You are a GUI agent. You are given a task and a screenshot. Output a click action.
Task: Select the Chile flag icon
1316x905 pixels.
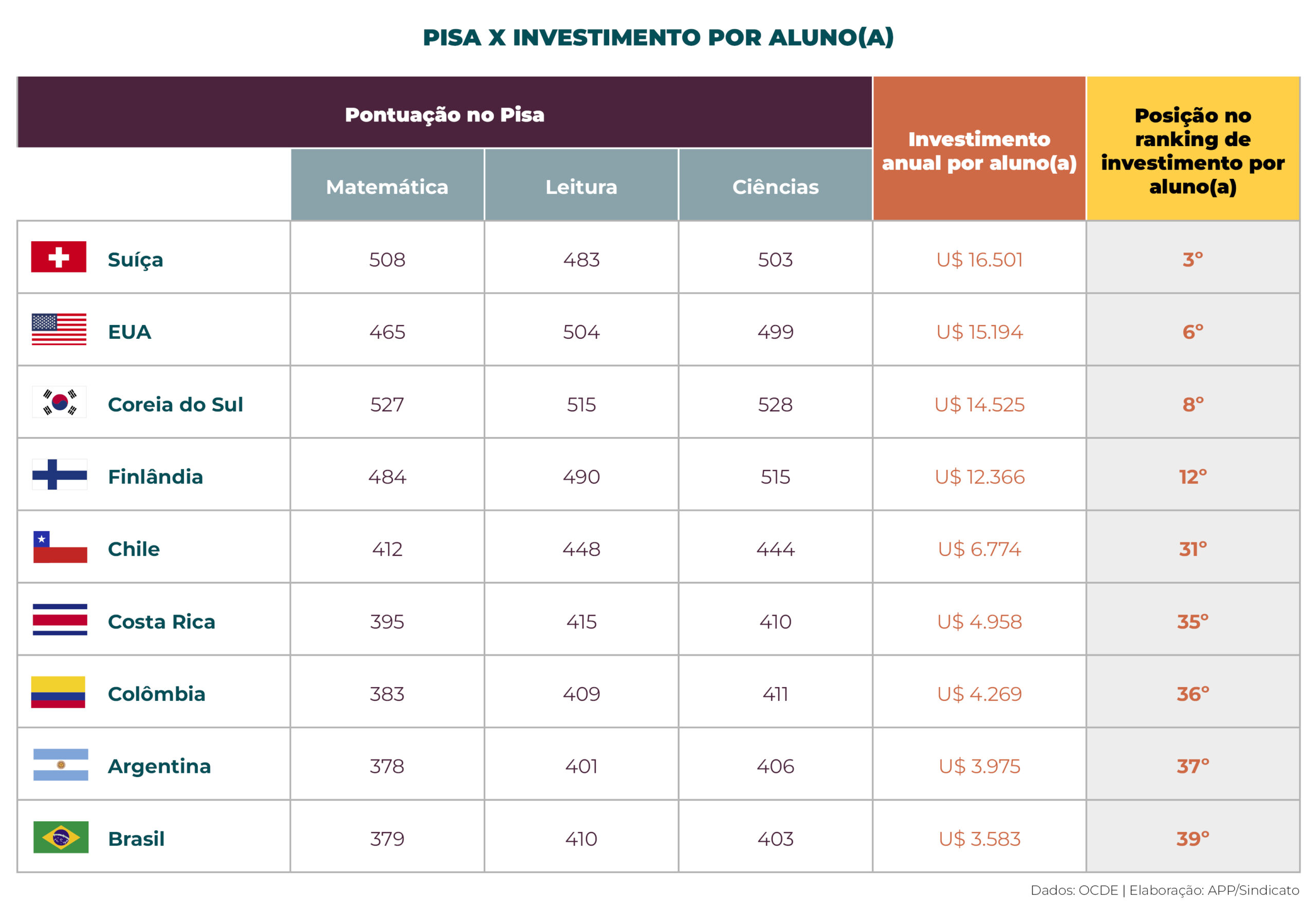click(x=60, y=547)
